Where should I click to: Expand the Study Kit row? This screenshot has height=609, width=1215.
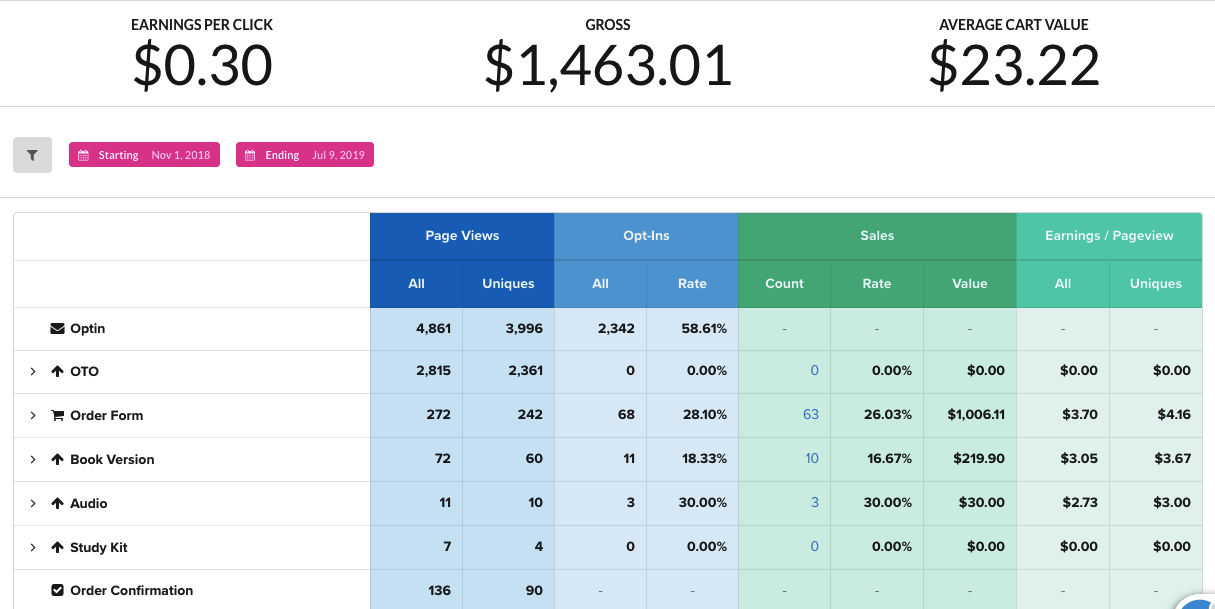click(x=32, y=548)
